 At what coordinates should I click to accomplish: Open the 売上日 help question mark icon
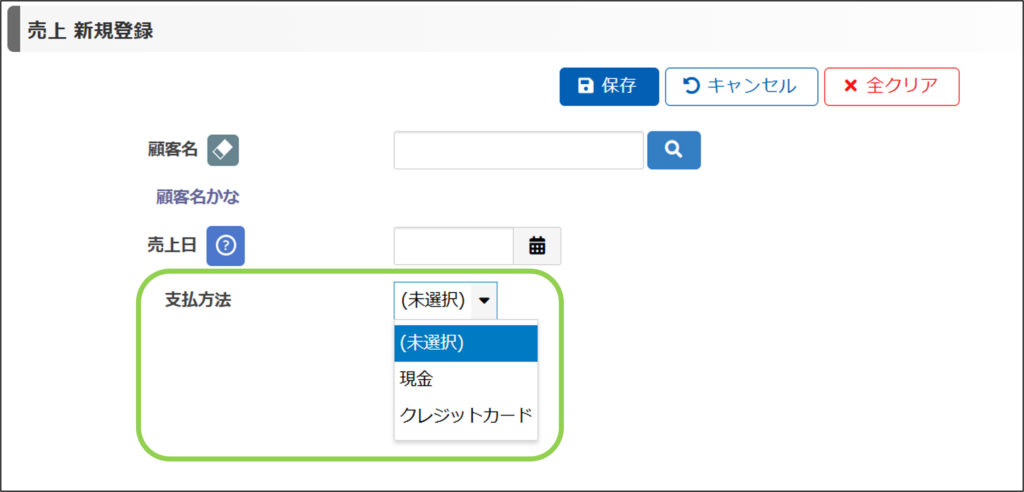(225, 245)
